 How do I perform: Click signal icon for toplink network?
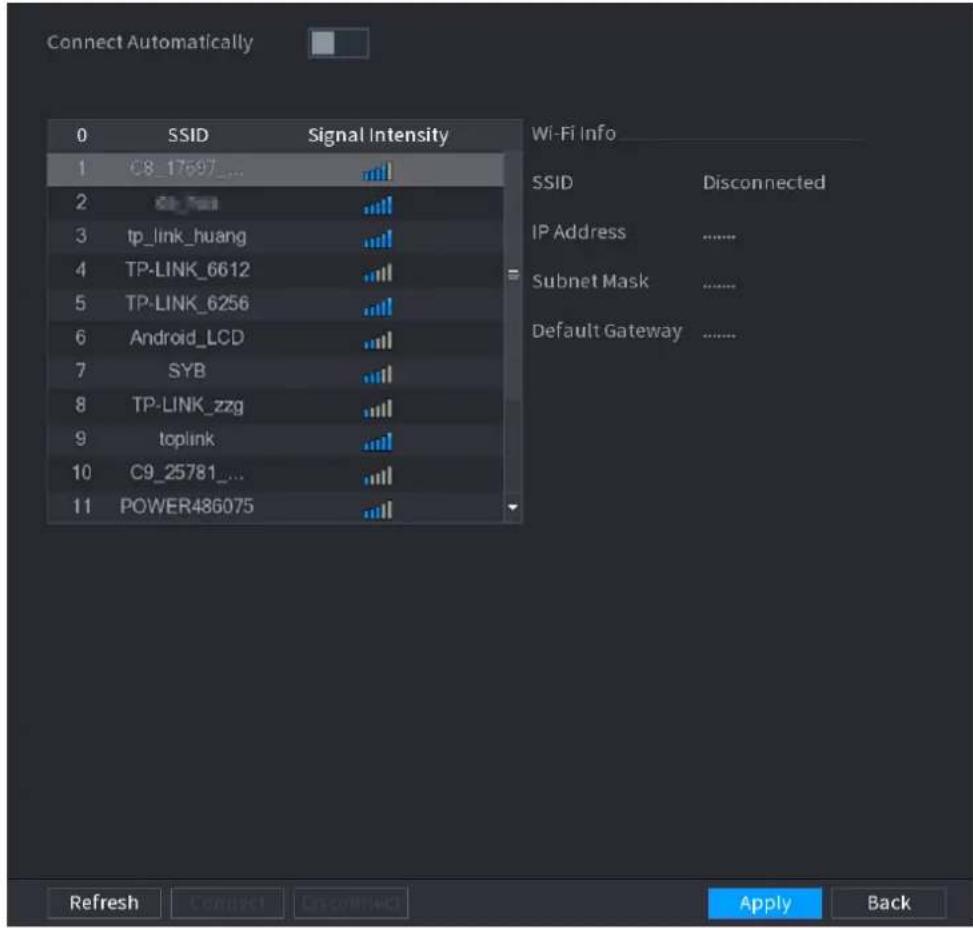378,441
